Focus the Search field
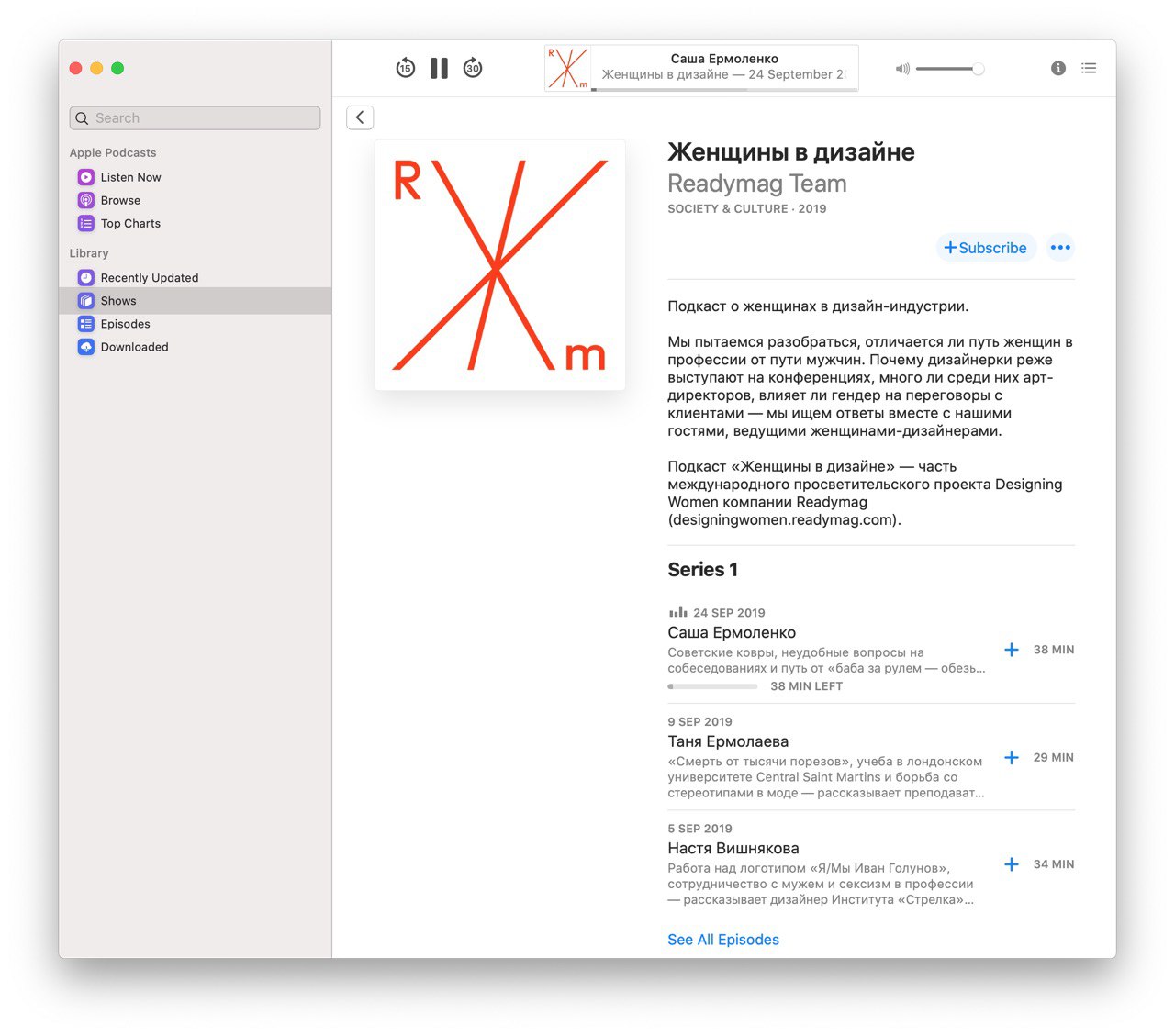 click(x=195, y=117)
